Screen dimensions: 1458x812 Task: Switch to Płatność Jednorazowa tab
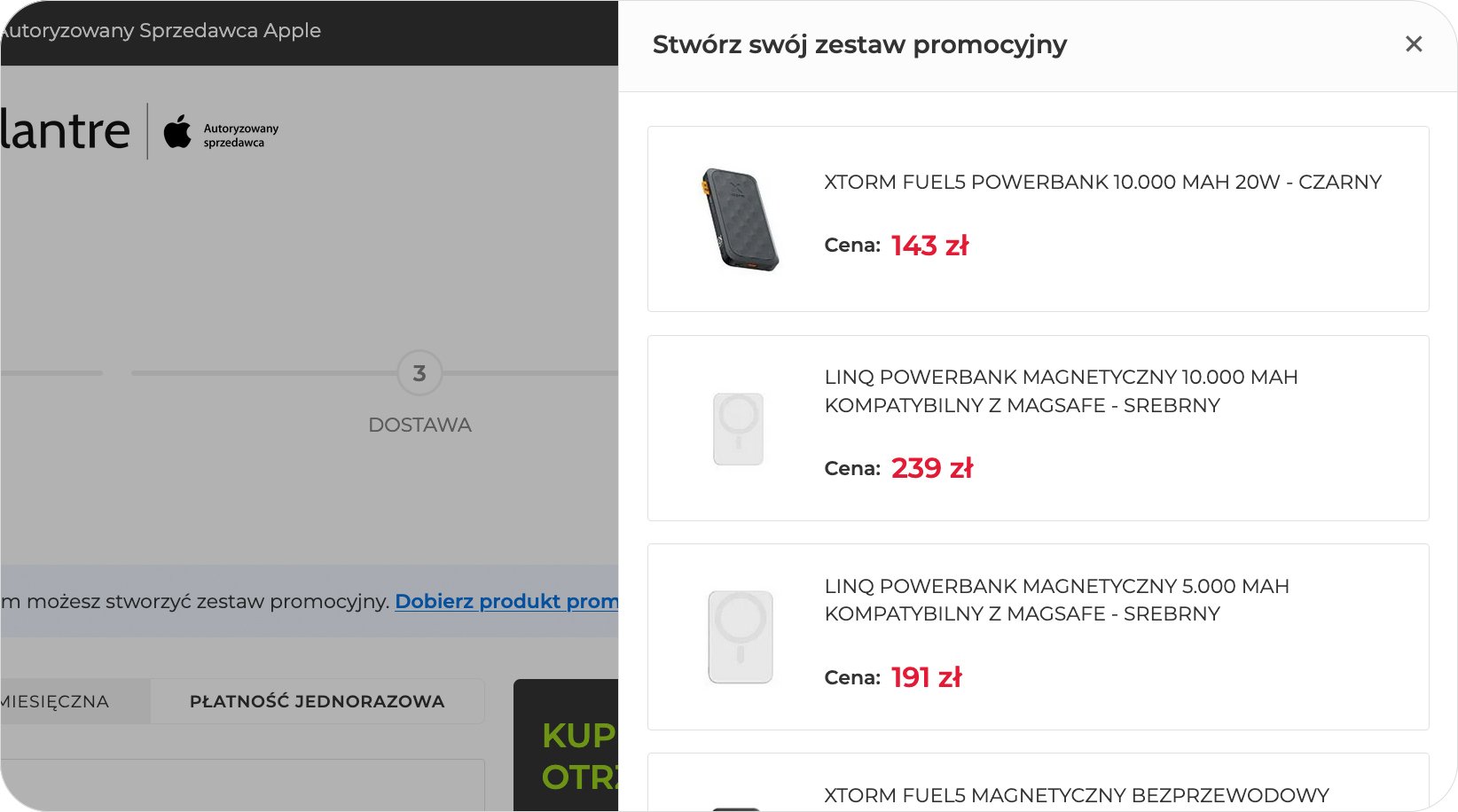[317, 701]
